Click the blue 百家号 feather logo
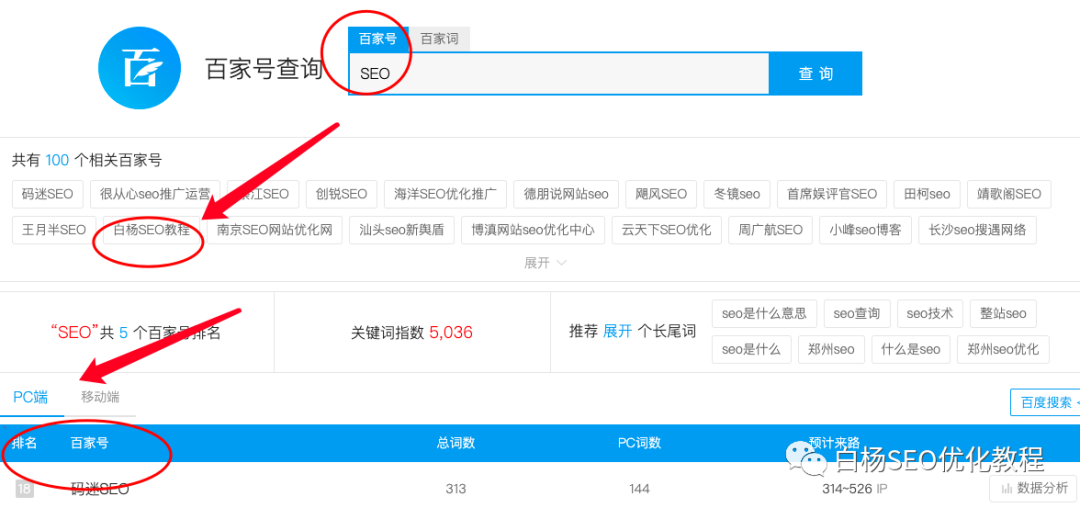The image size is (1080, 508). 140,68
